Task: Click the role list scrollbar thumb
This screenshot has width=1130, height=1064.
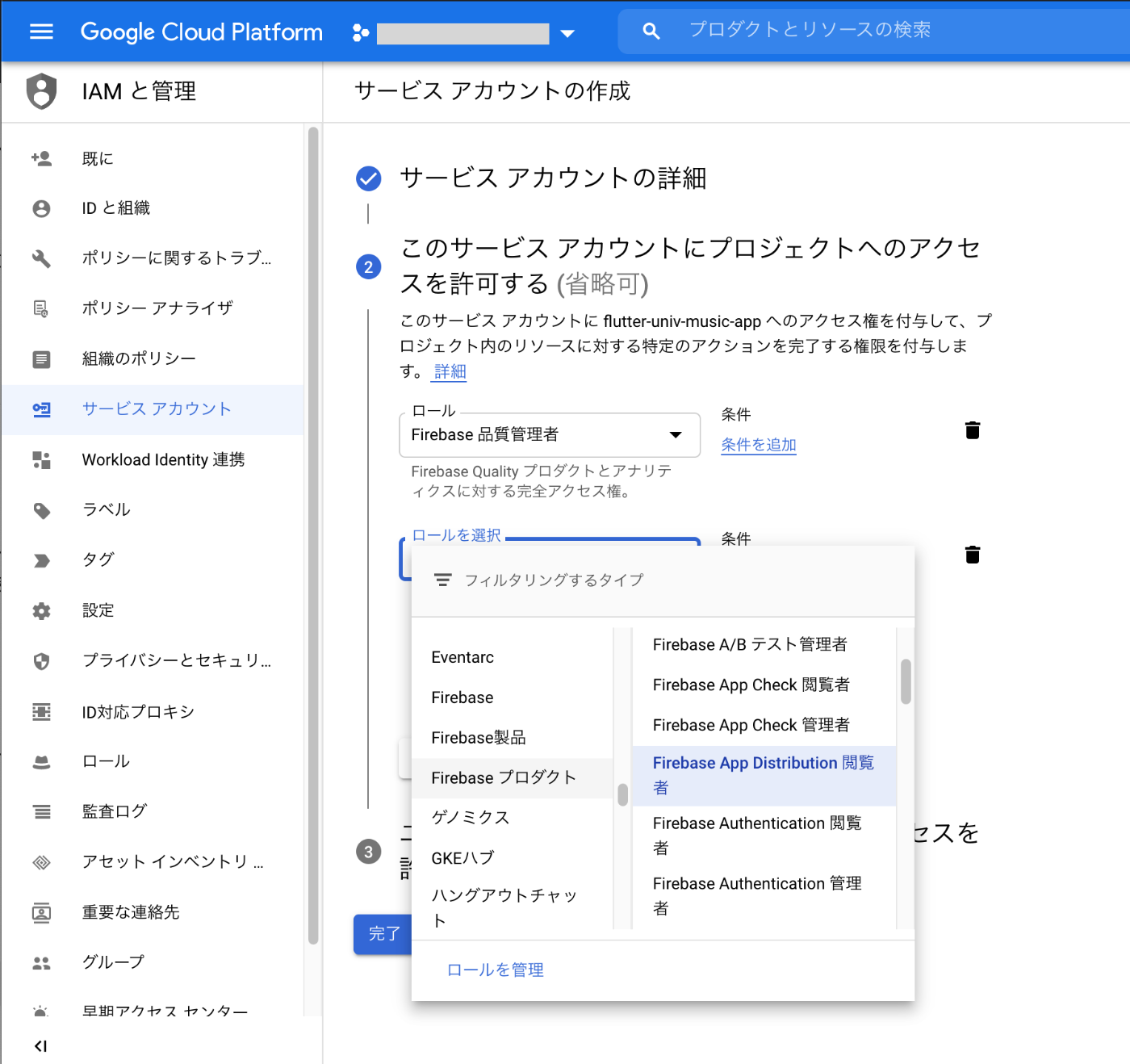Action: 906,681
